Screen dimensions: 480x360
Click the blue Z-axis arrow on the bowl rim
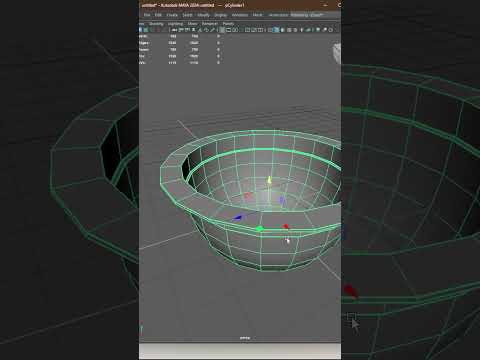238,218
